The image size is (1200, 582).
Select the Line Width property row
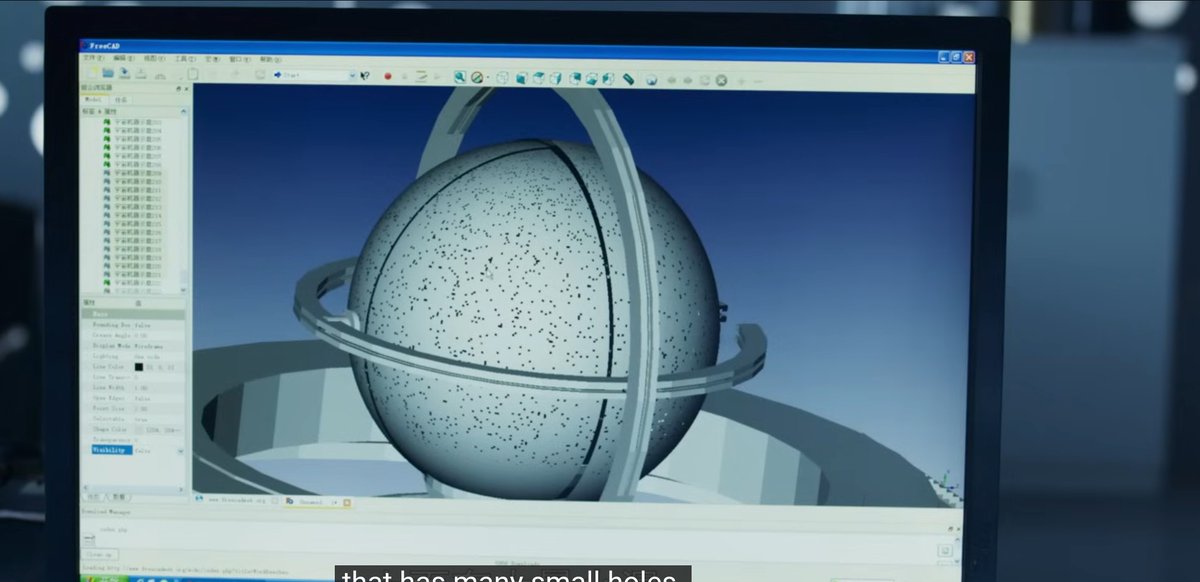click(132, 388)
